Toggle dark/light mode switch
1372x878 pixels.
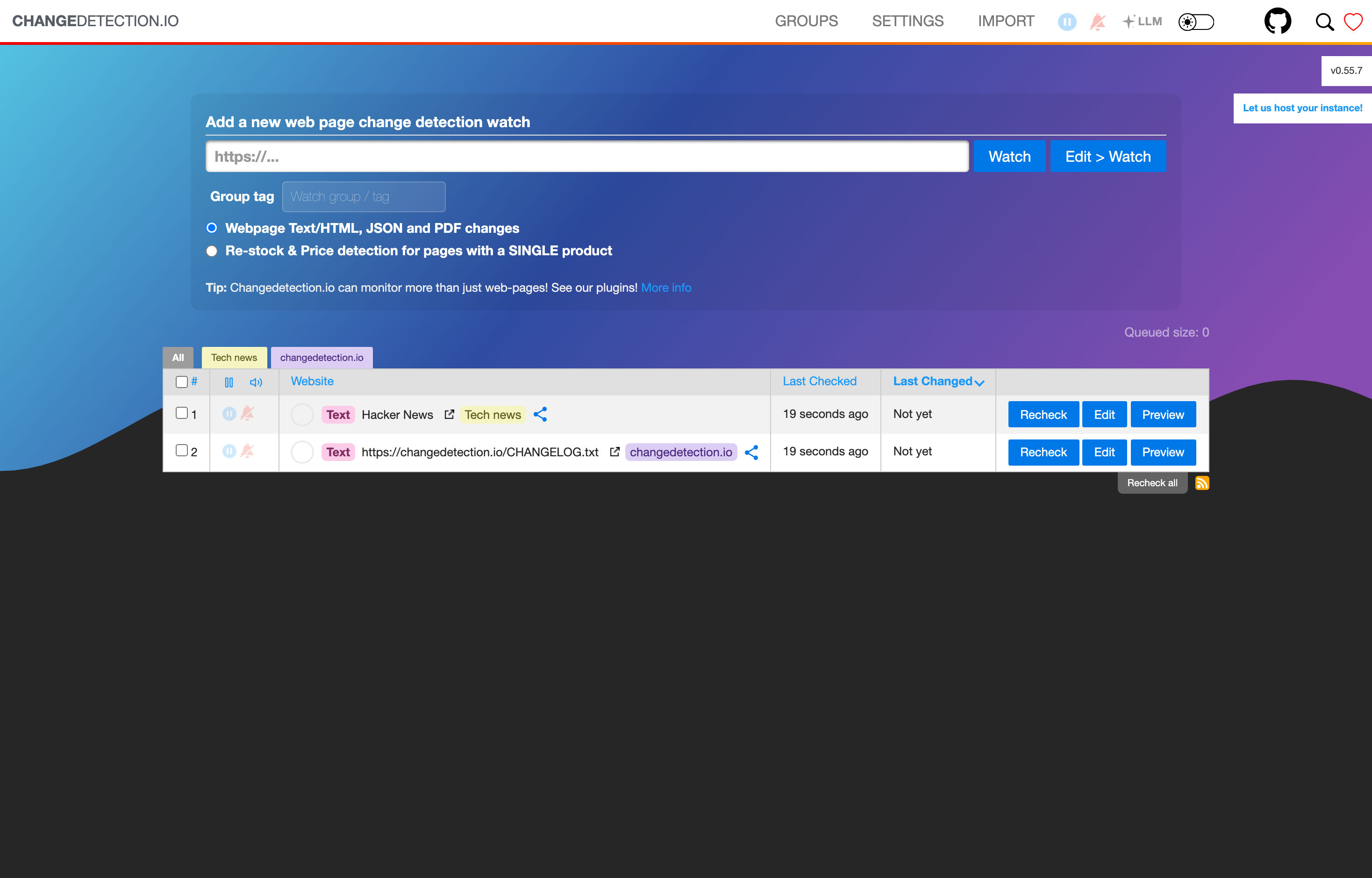pyautogui.click(x=1196, y=22)
